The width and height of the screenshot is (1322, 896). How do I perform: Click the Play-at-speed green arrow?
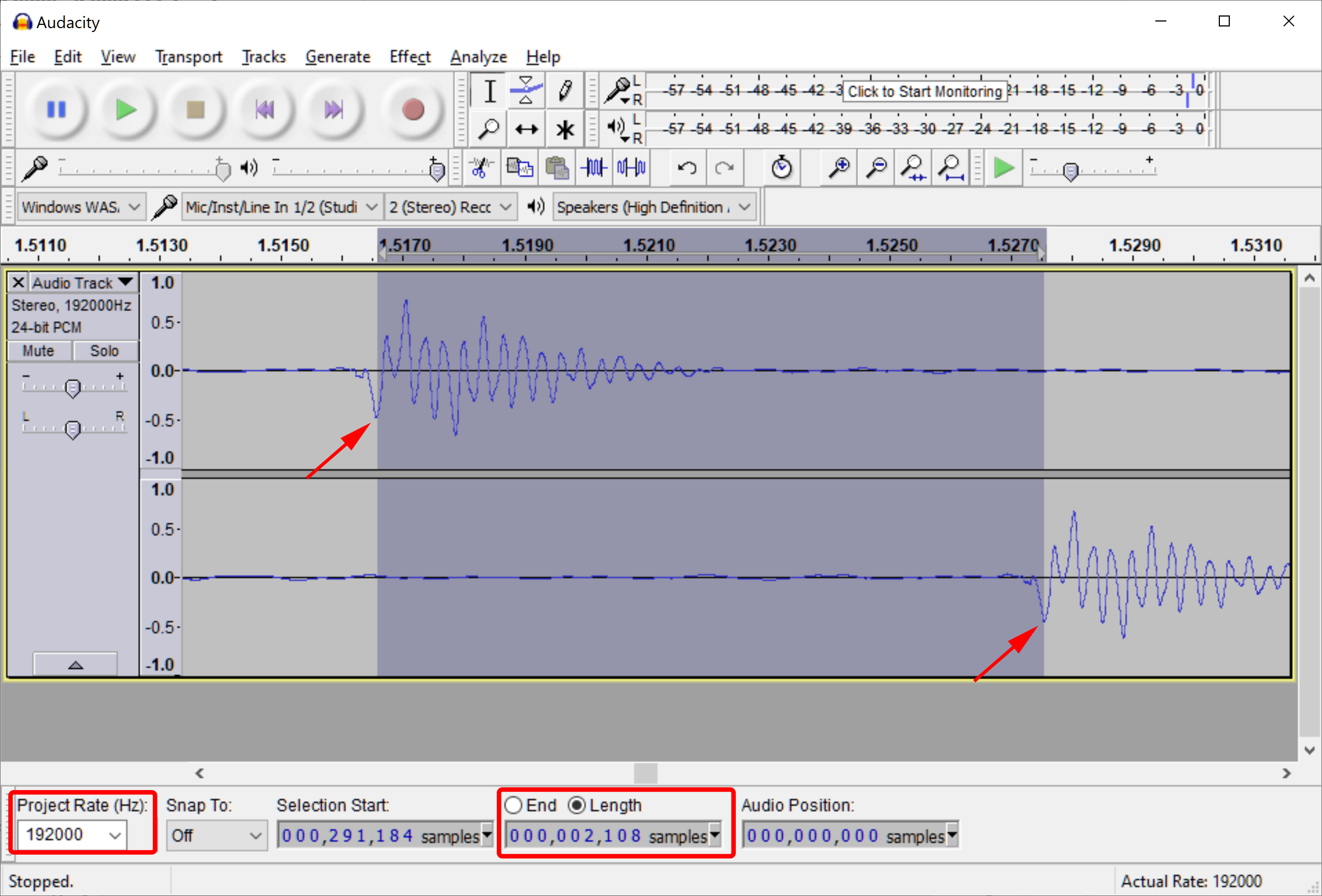(1004, 168)
